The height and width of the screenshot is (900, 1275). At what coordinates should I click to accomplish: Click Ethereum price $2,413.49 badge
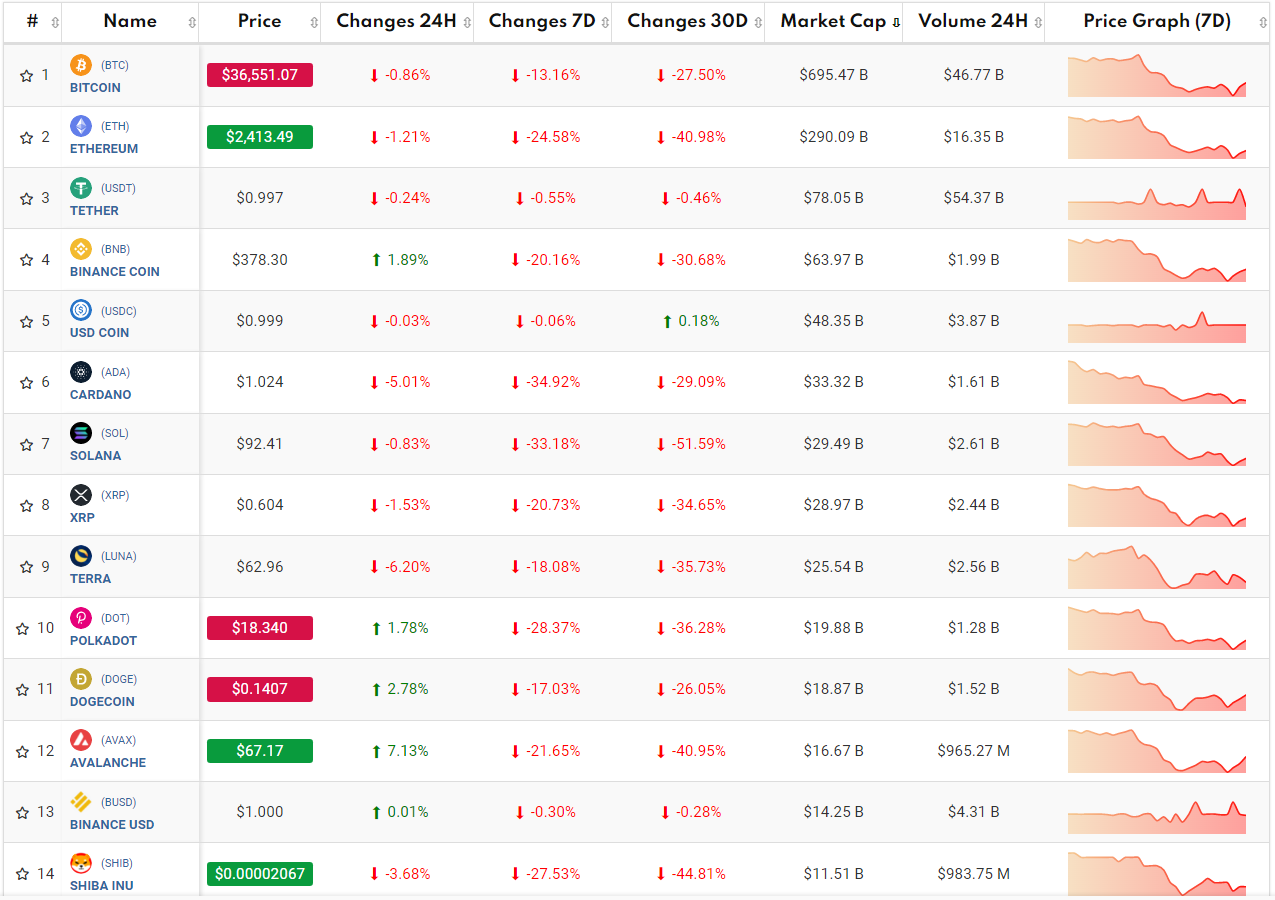point(260,137)
